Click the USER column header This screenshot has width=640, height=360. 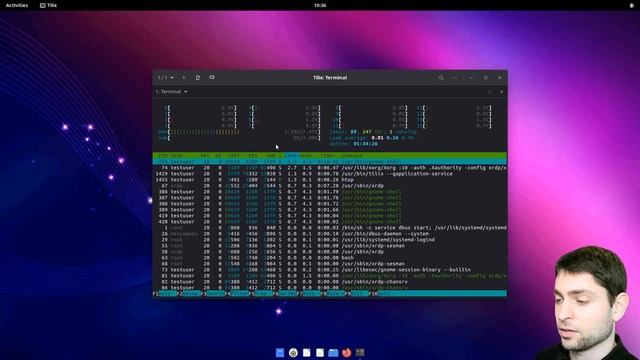pyautogui.click(x=176, y=156)
